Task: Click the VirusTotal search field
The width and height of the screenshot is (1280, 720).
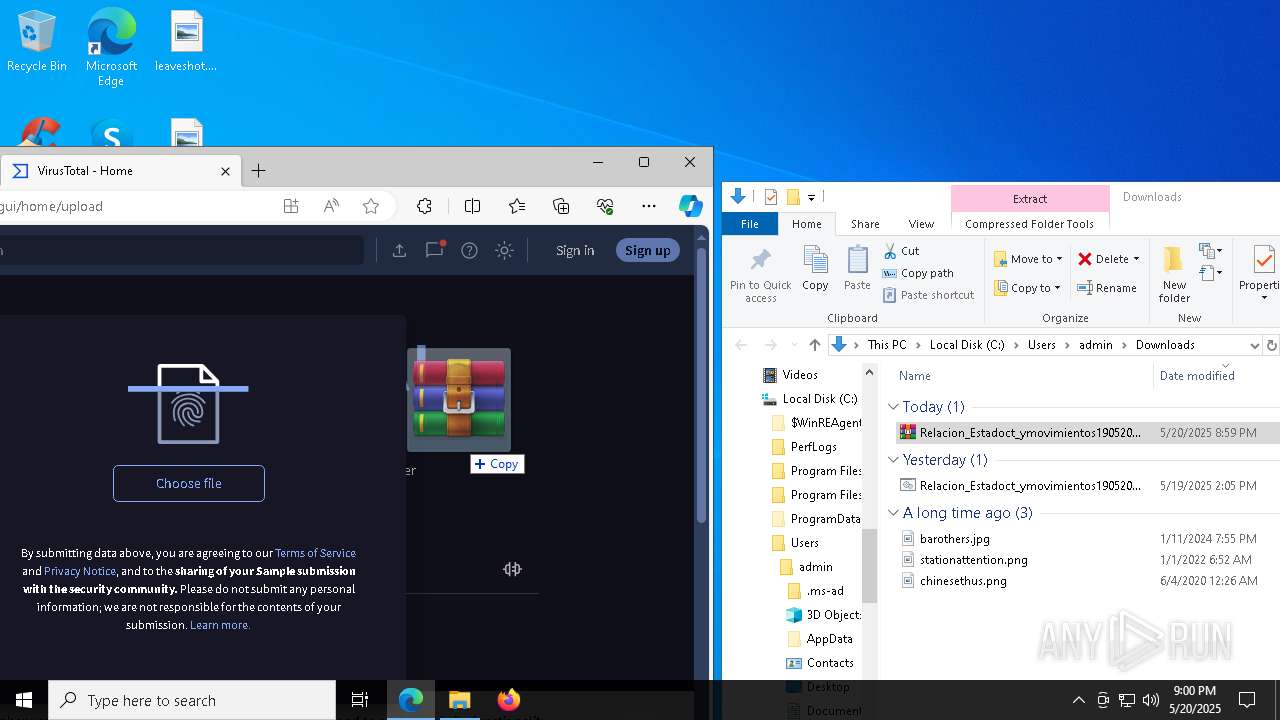Action: coord(180,250)
